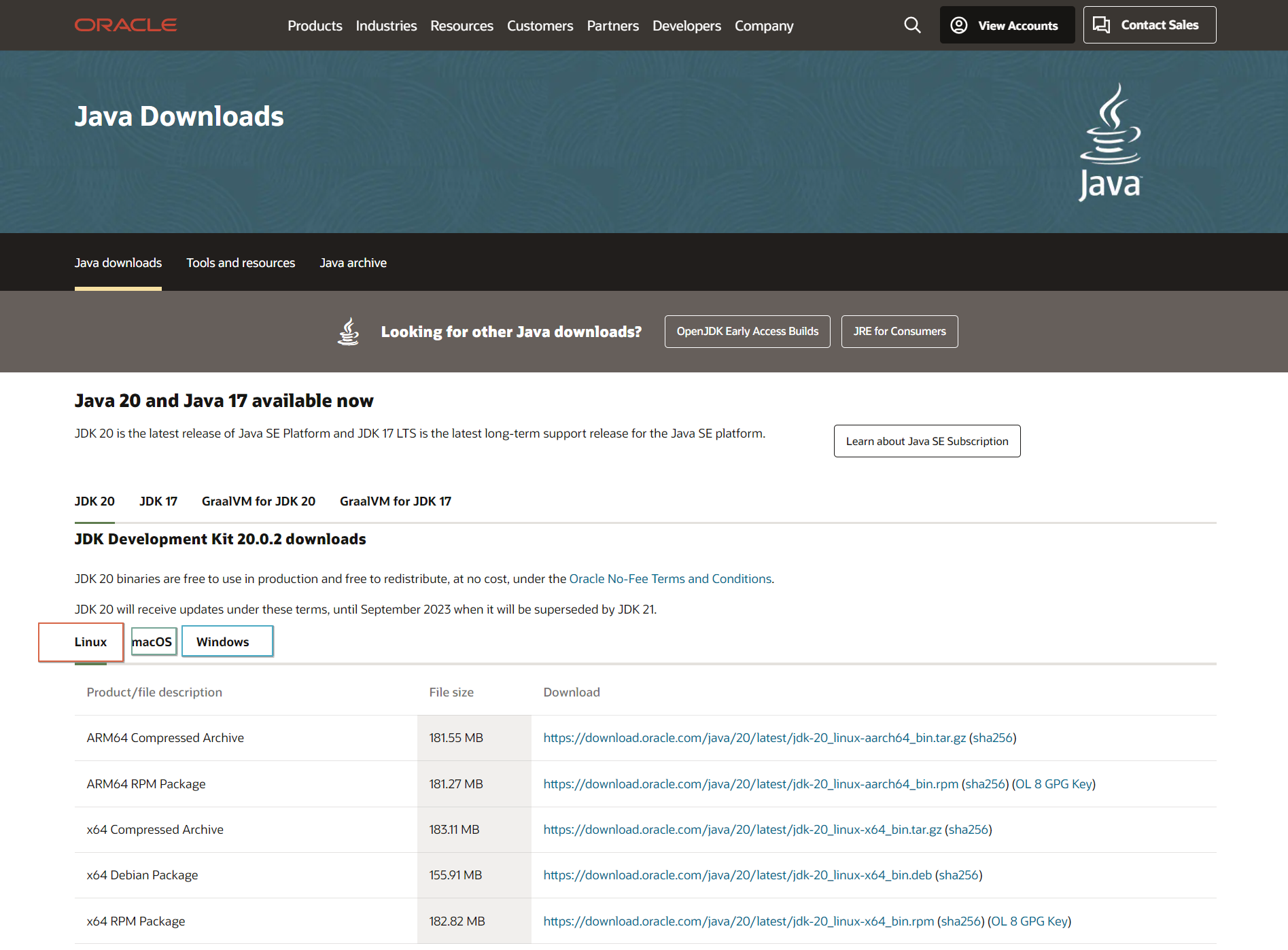The width and height of the screenshot is (1288, 950).
Task: Open the Products menu
Action: click(315, 26)
